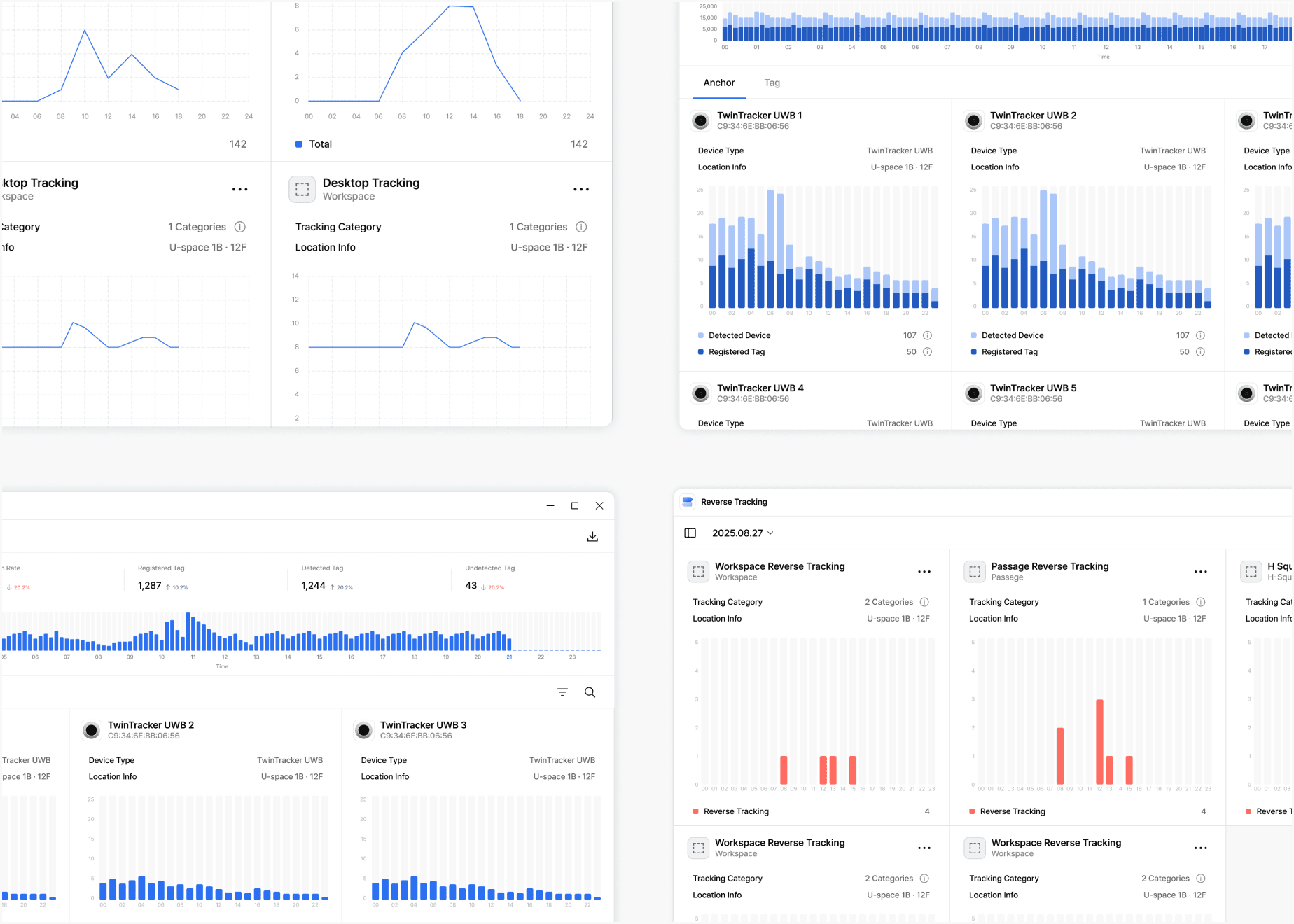Switch to the Tag tab
The height and width of the screenshot is (924, 1294).
[772, 83]
